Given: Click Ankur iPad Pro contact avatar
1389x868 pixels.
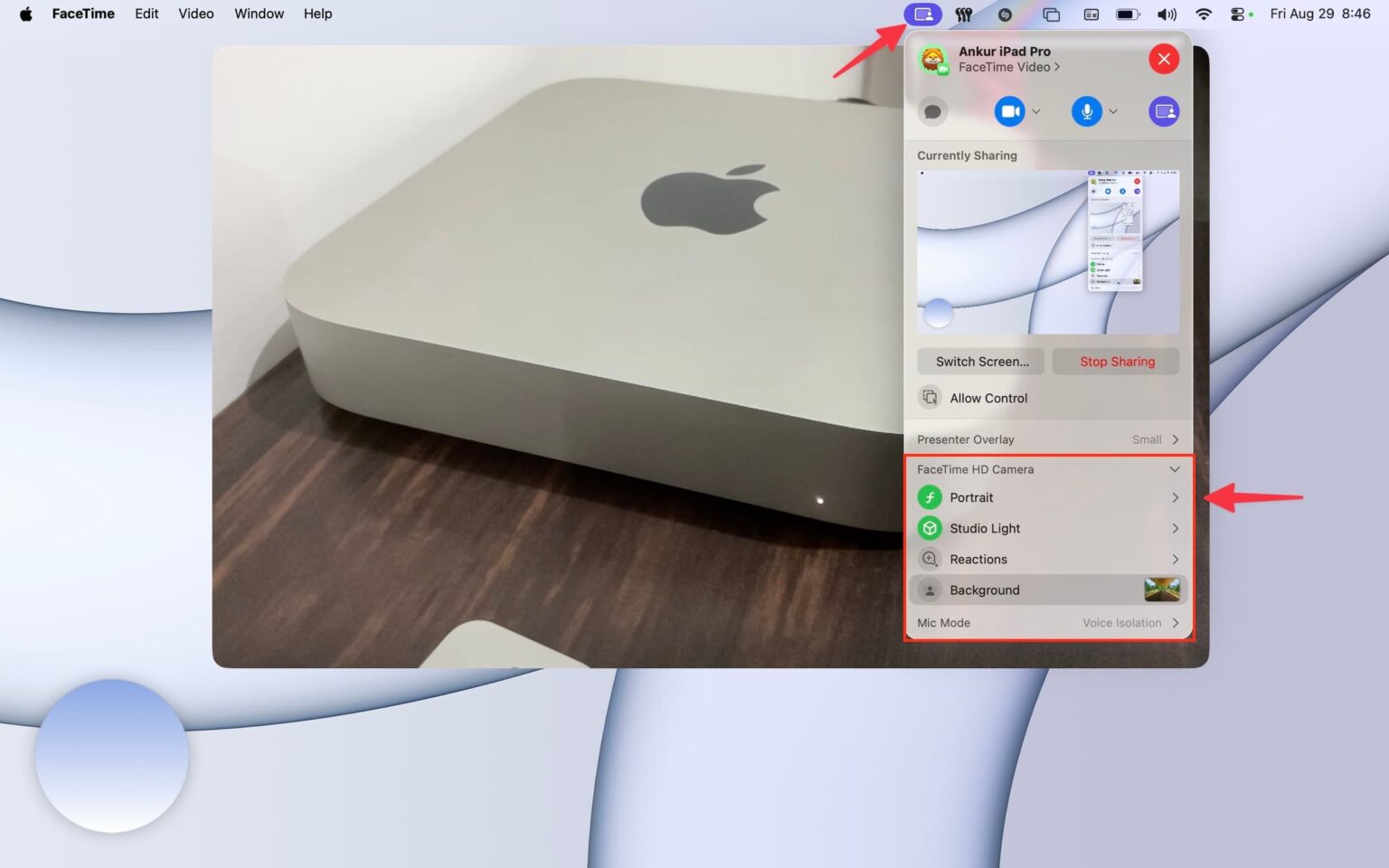Looking at the screenshot, I should coord(932,60).
